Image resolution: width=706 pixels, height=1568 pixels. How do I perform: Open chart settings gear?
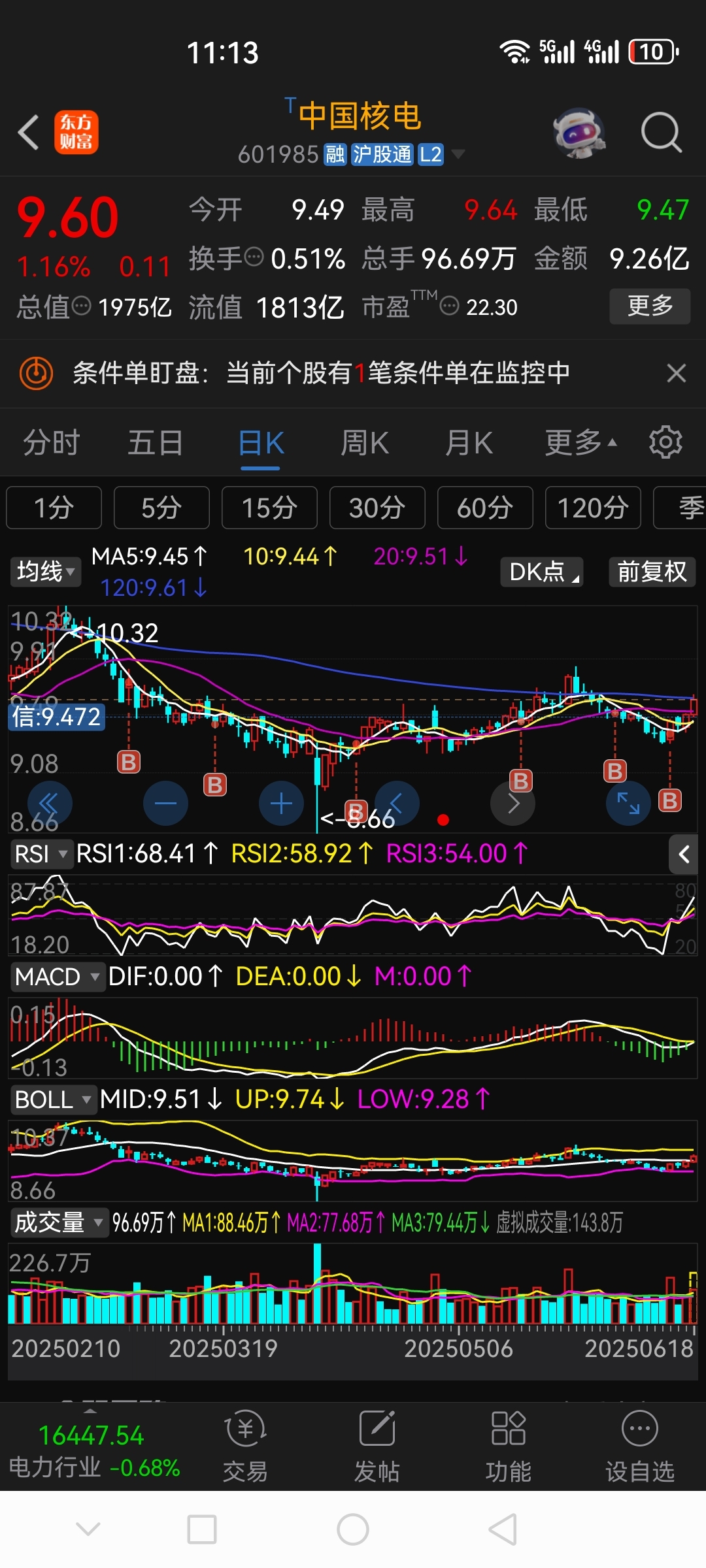(x=665, y=442)
